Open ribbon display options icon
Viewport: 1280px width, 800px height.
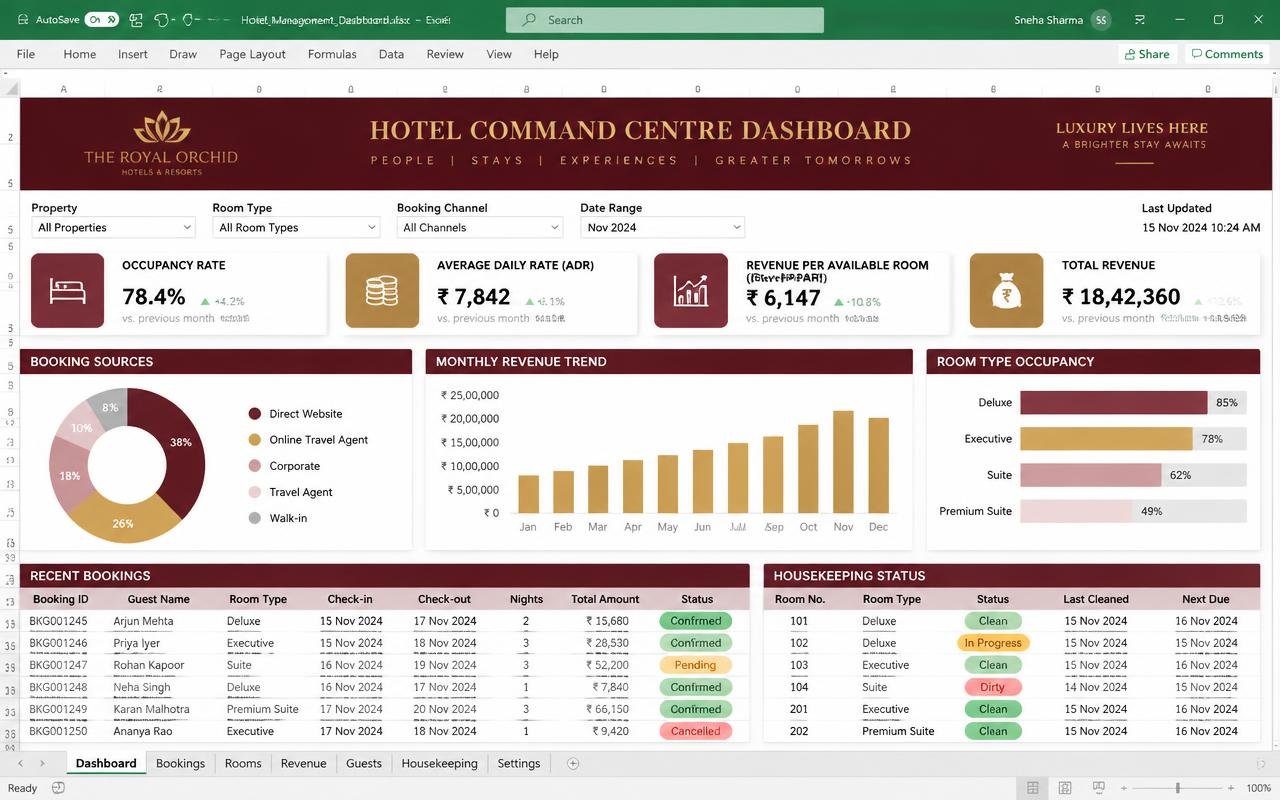pos(1140,19)
